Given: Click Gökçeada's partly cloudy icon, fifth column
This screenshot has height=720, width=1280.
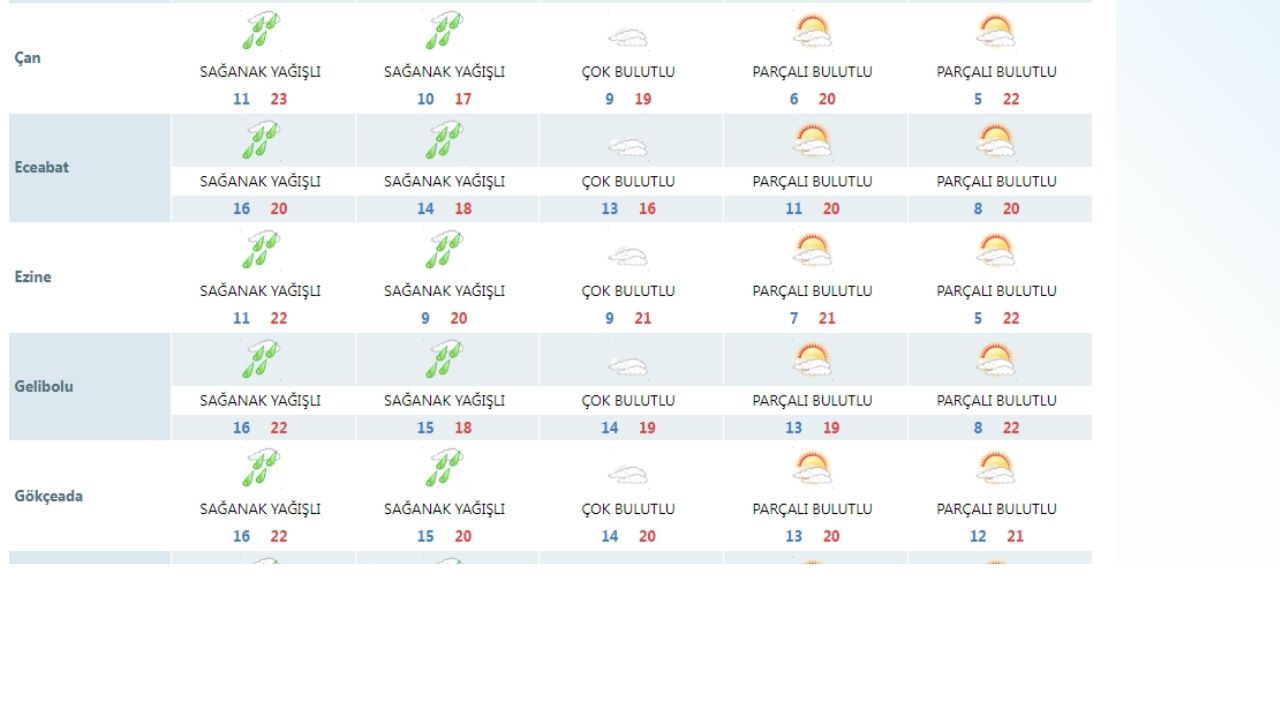Looking at the screenshot, I should coord(996,468).
